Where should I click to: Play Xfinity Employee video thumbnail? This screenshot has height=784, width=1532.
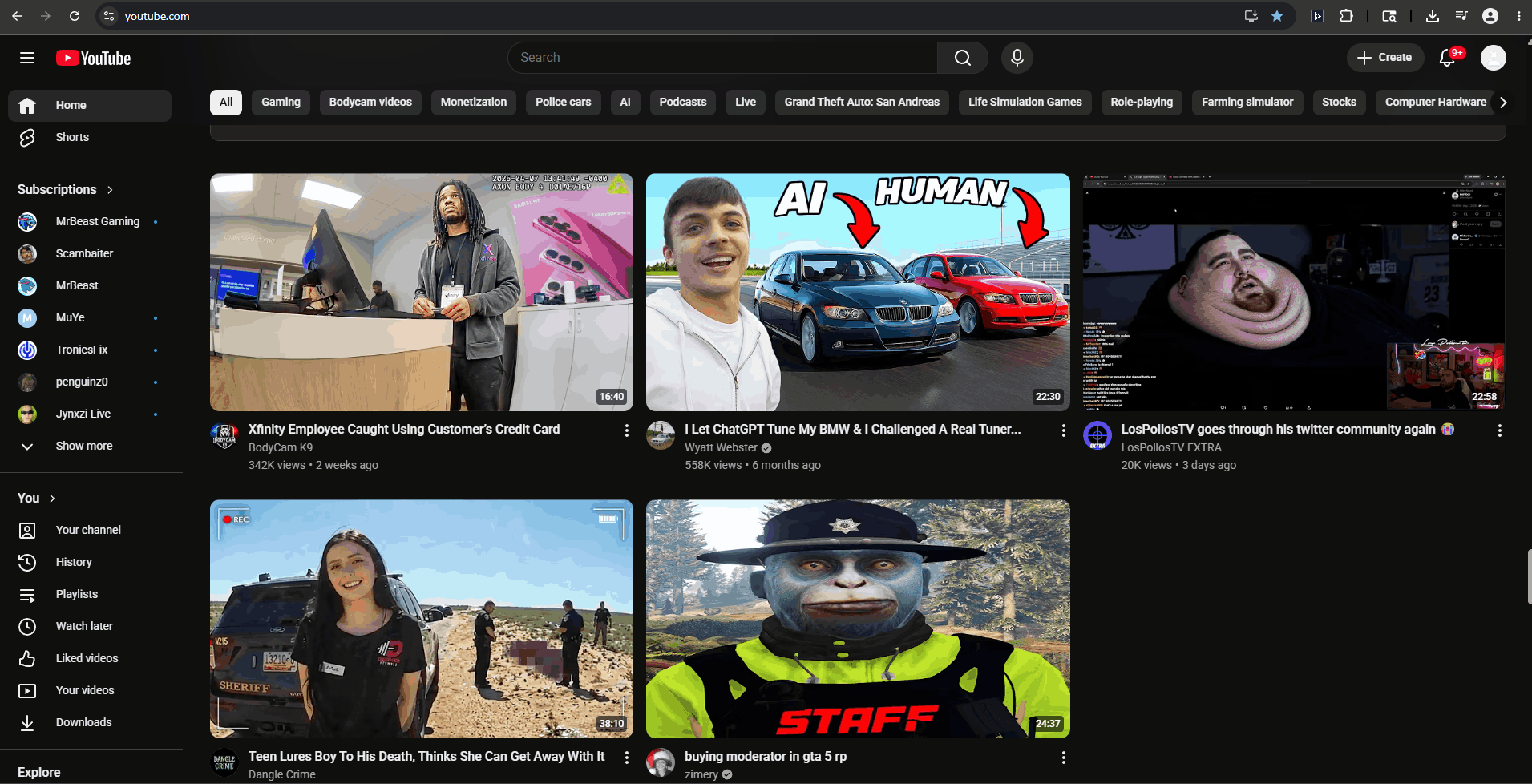[x=422, y=293]
